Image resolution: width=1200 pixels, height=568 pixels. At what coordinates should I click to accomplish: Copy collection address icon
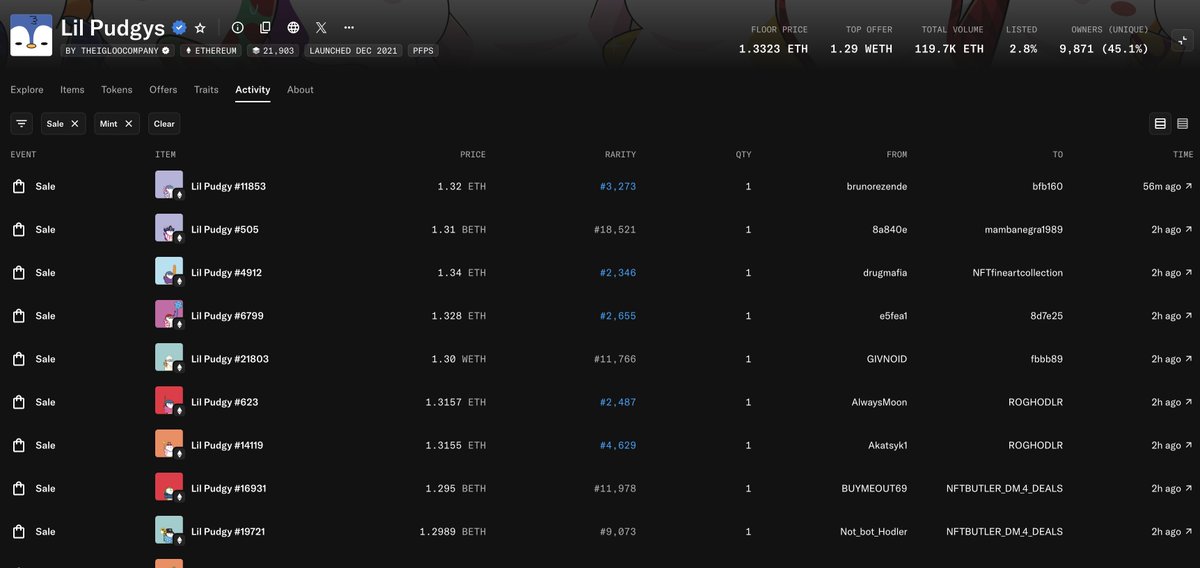click(265, 28)
